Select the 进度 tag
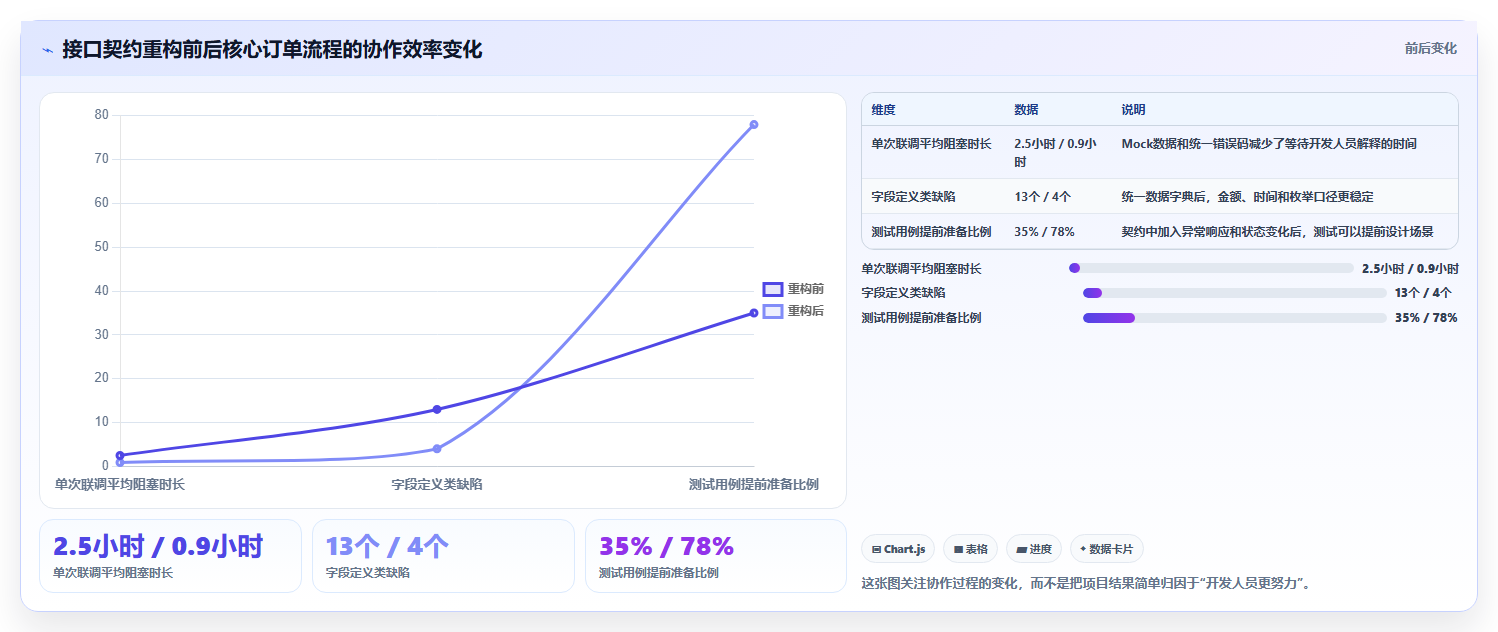Screen dimensions: 1498x632 coord(1033,549)
